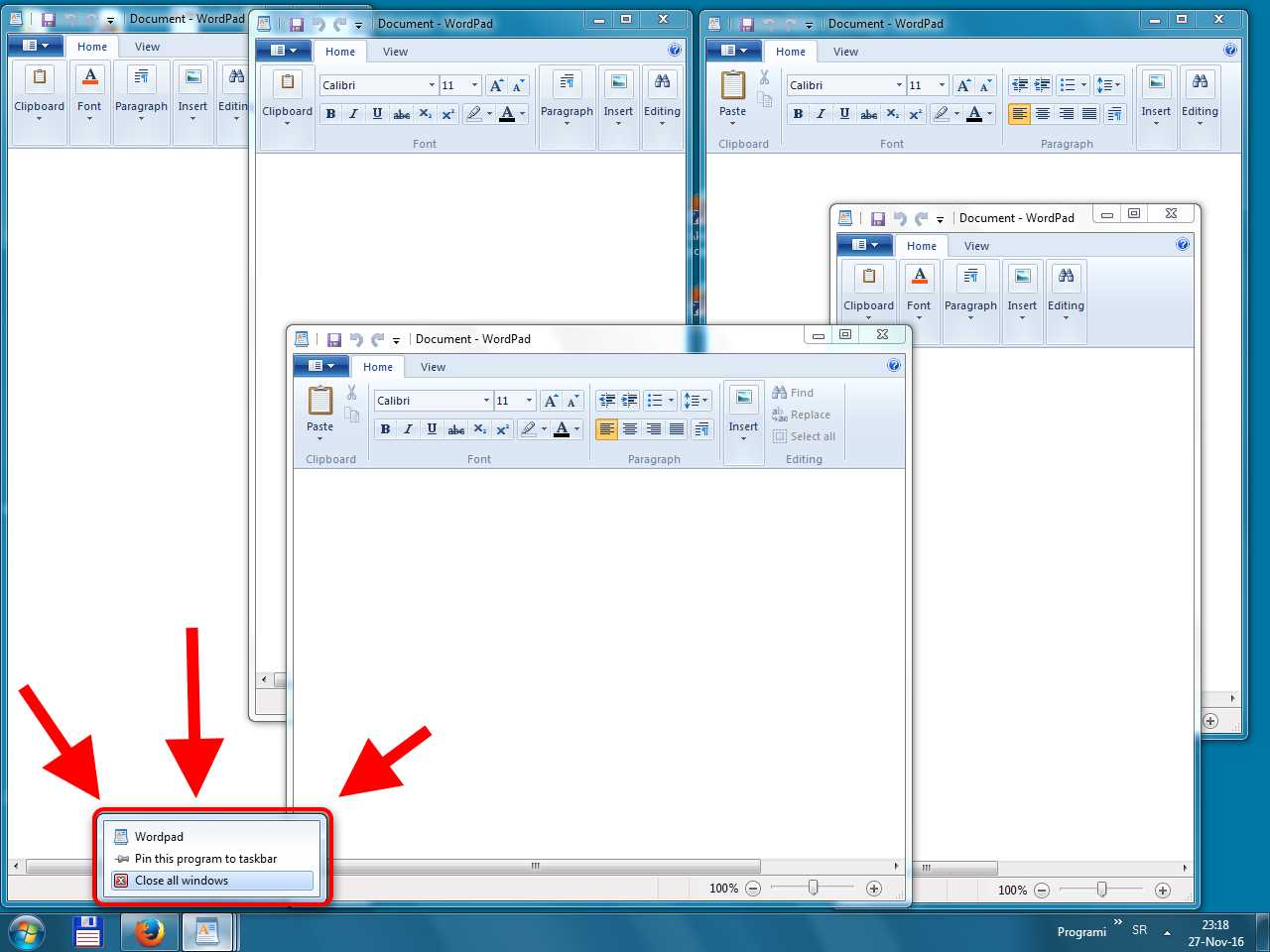This screenshot has width=1270, height=952.
Task: Toggle Strikethrough in the front center window
Action: click(455, 429)
